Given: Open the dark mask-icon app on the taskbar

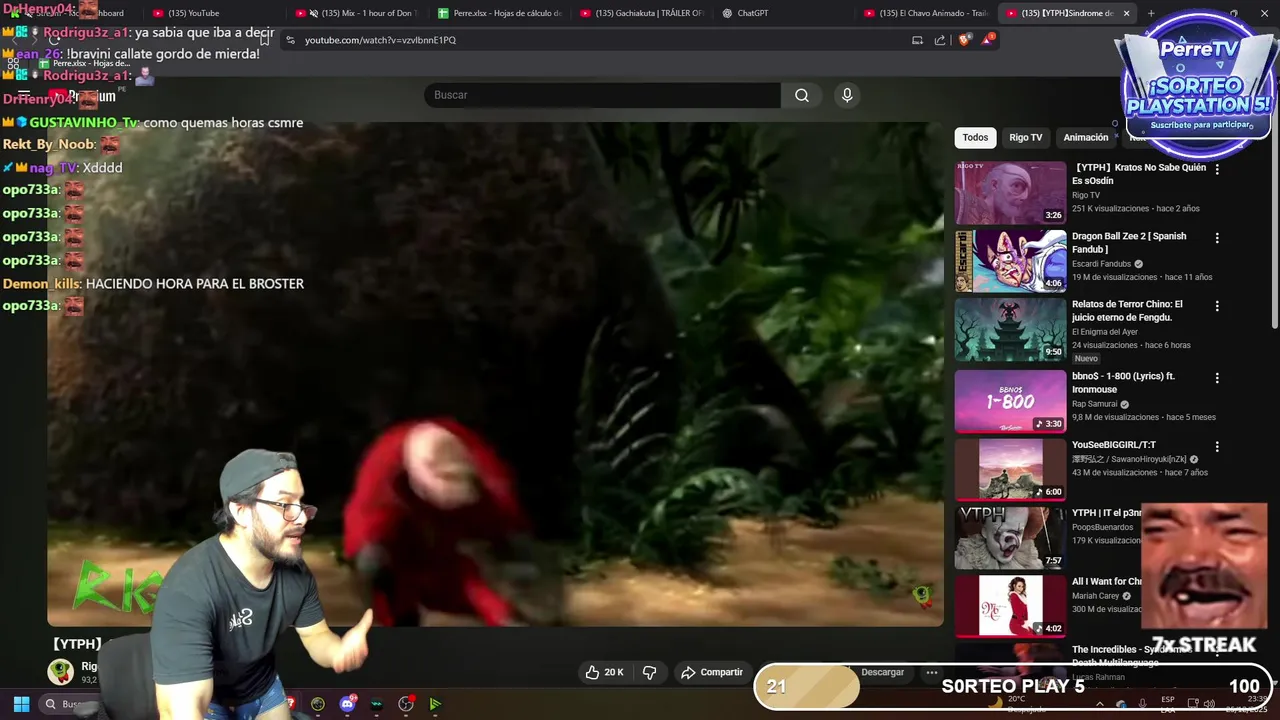Looking at the screenshot, I should [376, 704].
